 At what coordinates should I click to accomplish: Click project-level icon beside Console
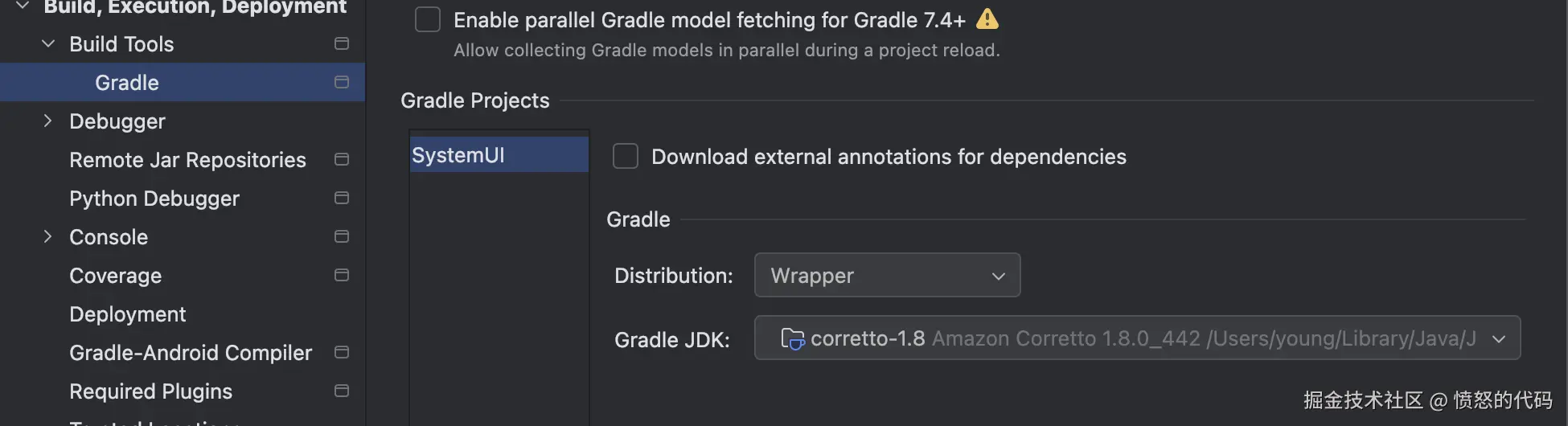click(342, 236)
